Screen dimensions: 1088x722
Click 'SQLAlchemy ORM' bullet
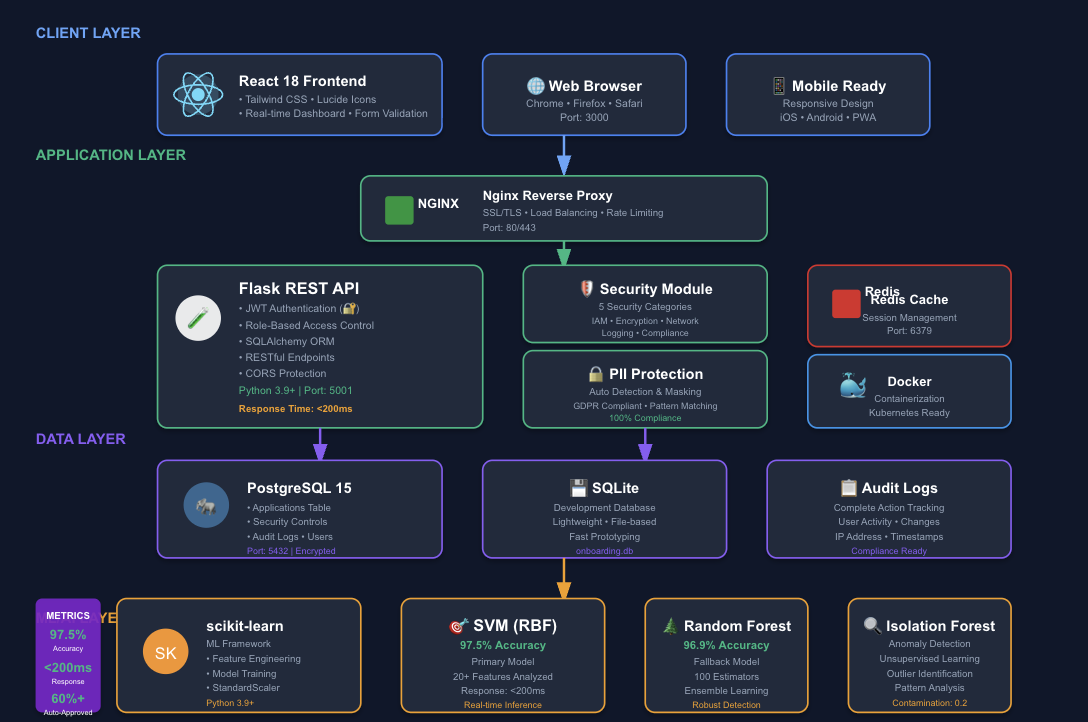(x=287, y=341)
